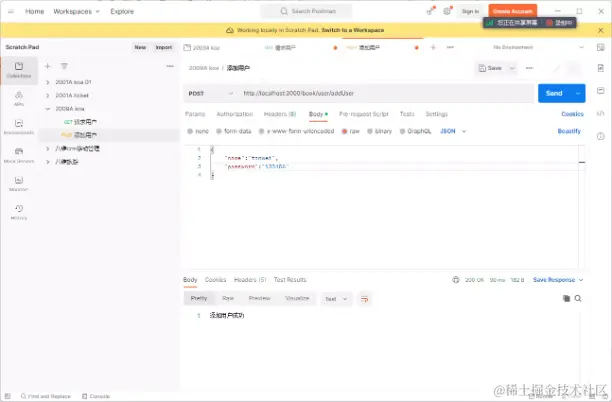Open the info icon in right sidebar
612x402 pixels.
[601, 136]
